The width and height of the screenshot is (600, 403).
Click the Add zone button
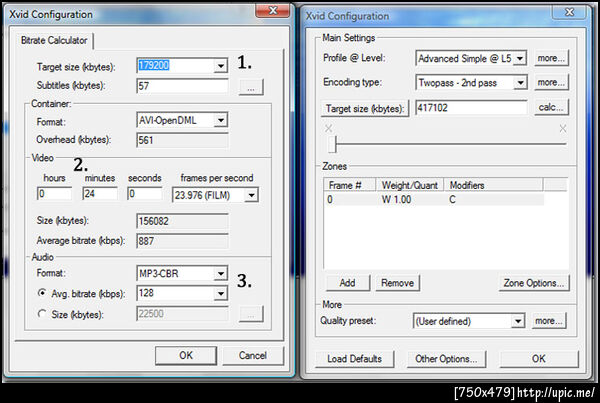click(x=348, y=283)
